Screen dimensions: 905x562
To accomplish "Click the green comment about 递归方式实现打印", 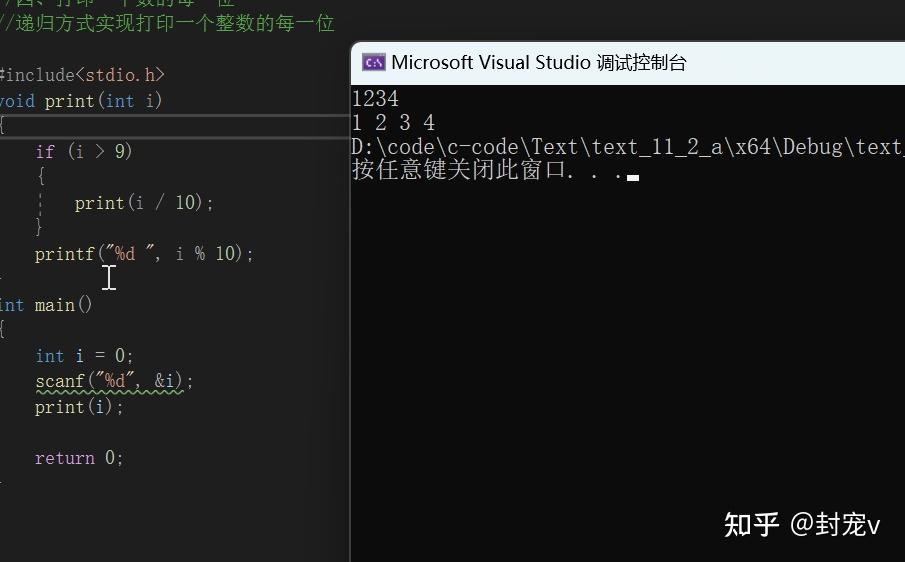I will (168, 23).
